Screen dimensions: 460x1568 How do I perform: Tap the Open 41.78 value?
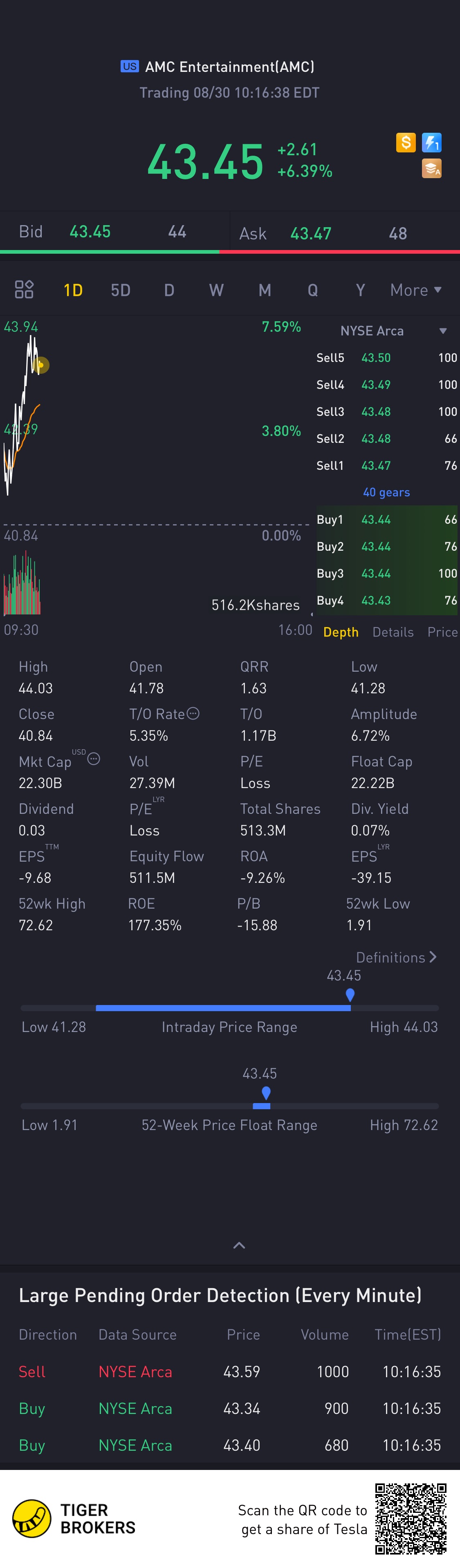(146, 688)
